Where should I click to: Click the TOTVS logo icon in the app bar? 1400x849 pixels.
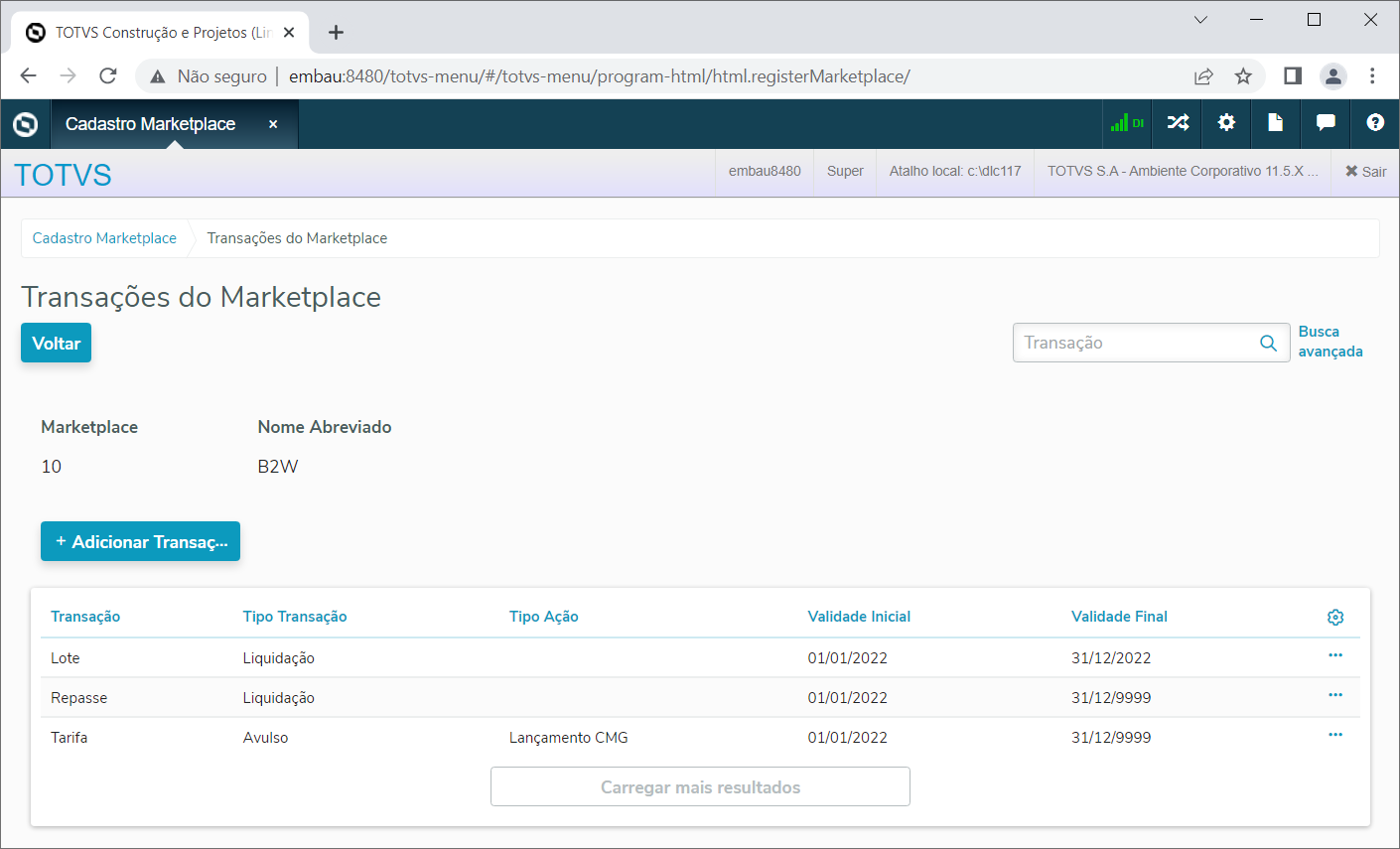click(25, 124)
